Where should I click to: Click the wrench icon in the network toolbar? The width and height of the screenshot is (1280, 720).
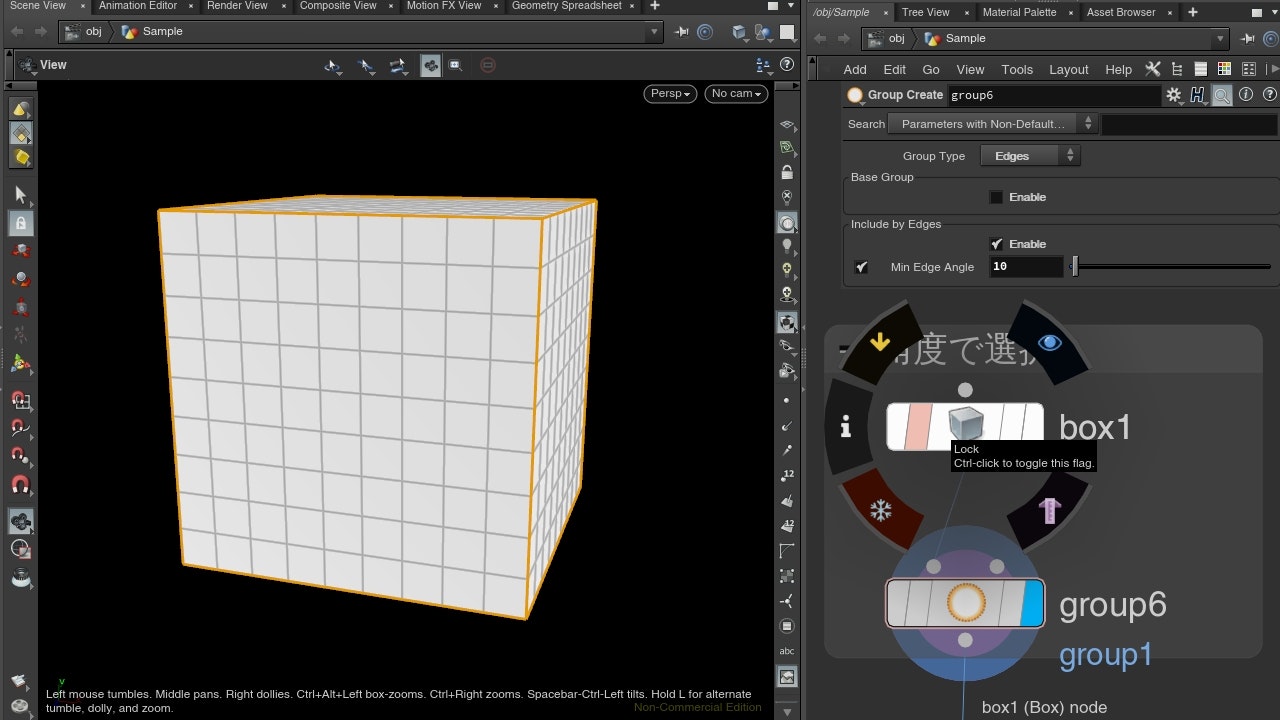point(1153,69)
